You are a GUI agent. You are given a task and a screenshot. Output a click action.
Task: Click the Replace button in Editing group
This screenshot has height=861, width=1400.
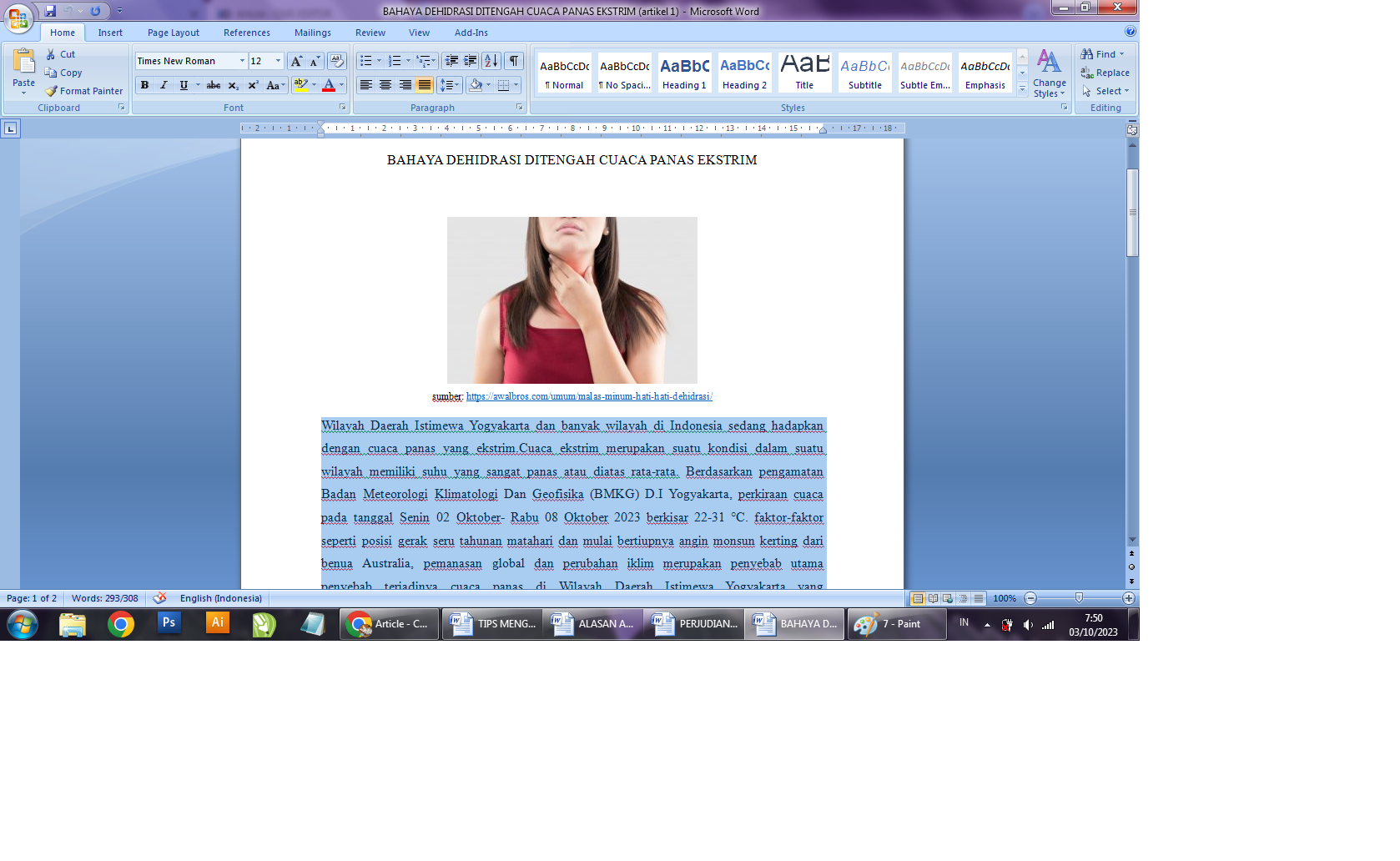1105,73
